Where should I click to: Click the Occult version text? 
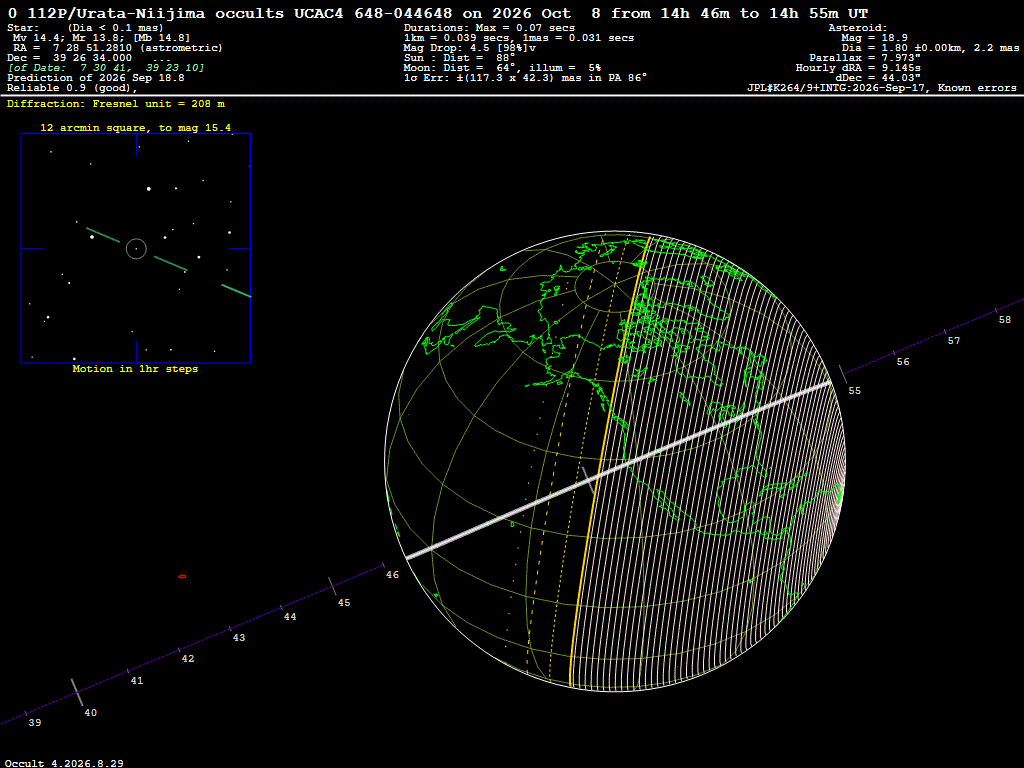[x=63, y=763]
